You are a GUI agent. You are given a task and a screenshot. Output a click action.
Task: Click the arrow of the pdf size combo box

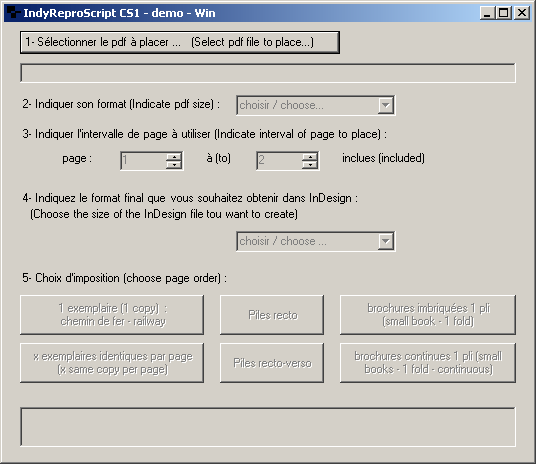[386, 105]
